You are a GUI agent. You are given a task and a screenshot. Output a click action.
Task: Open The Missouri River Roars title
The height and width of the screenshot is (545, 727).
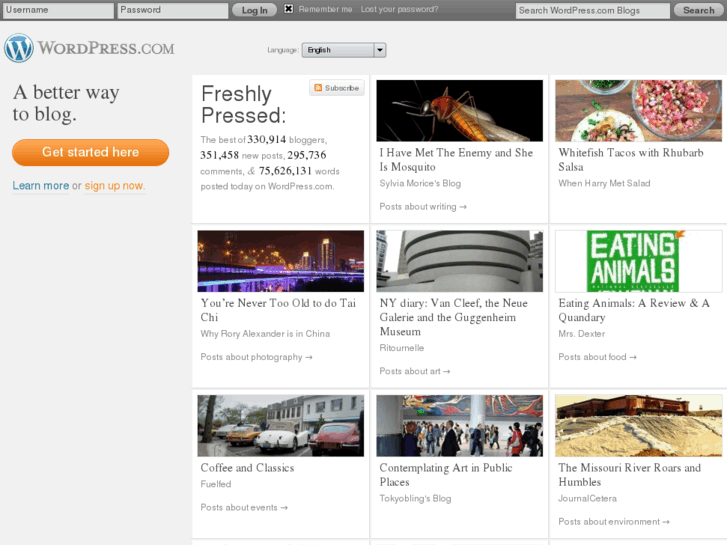coord(630,474)
